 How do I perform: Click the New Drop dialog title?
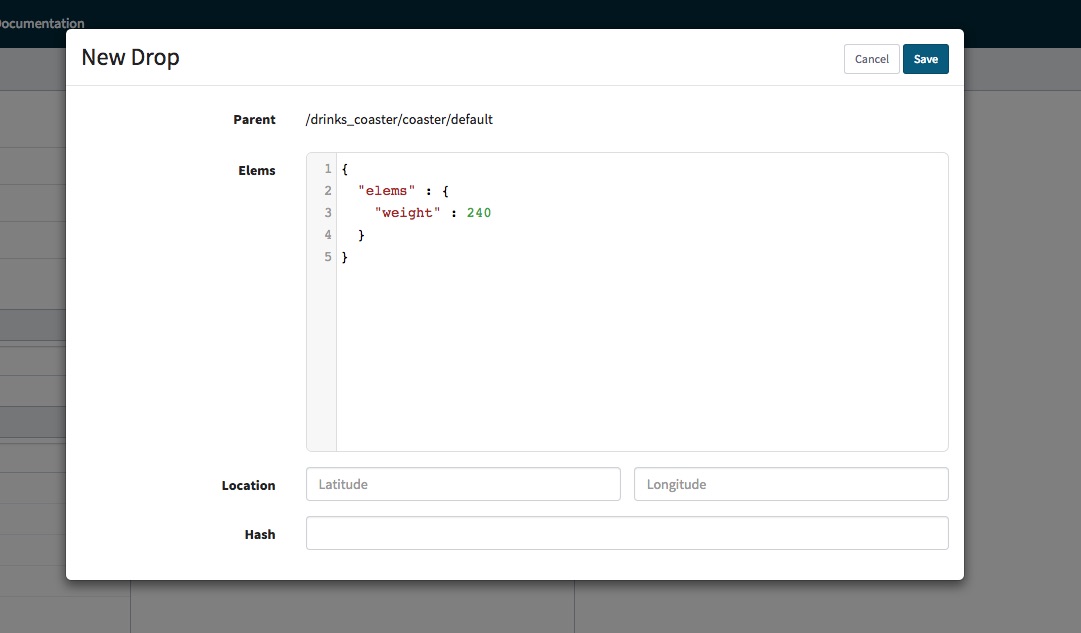130,57
